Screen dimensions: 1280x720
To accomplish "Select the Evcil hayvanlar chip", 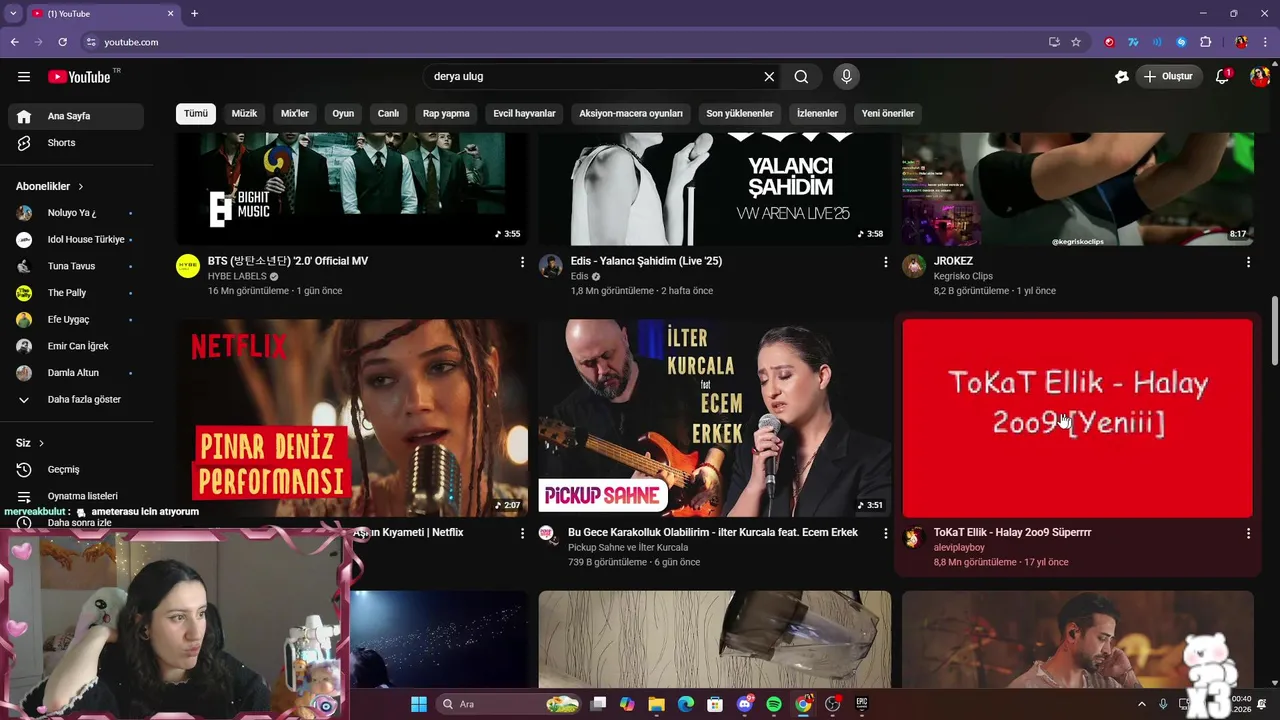I will (524, 113).
